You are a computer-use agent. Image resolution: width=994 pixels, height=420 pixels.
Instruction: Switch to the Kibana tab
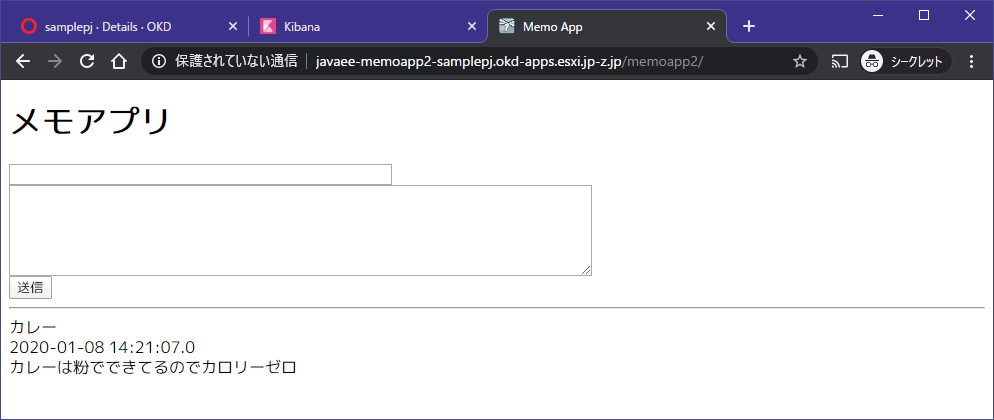(368, 27)
